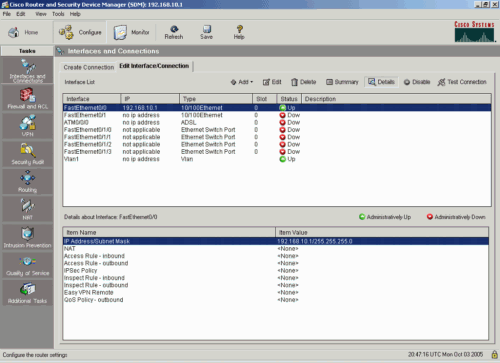Click the Slot column header
500x363 pixels.
point(265,99)
